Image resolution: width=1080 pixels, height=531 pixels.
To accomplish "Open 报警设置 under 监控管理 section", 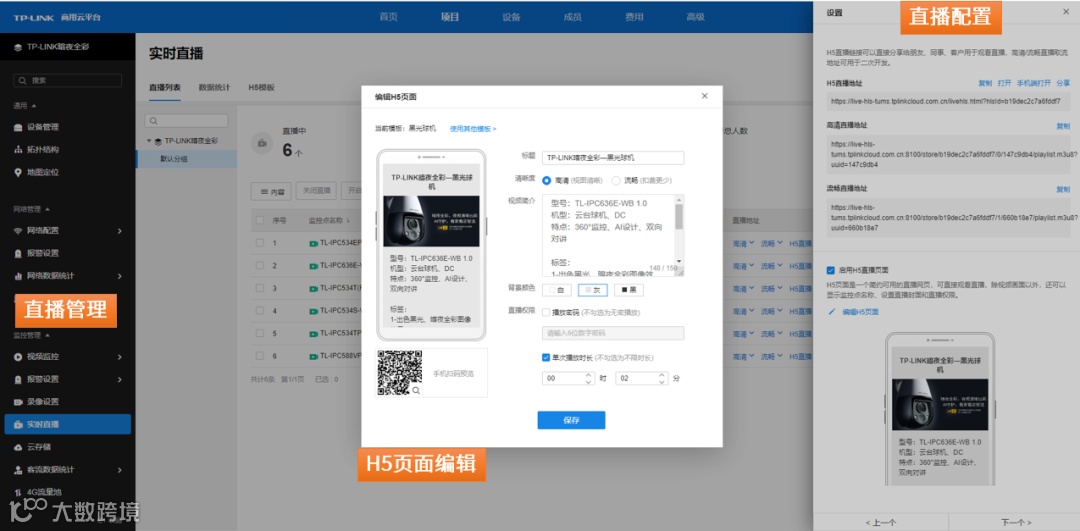I will [x=43, y=379].
